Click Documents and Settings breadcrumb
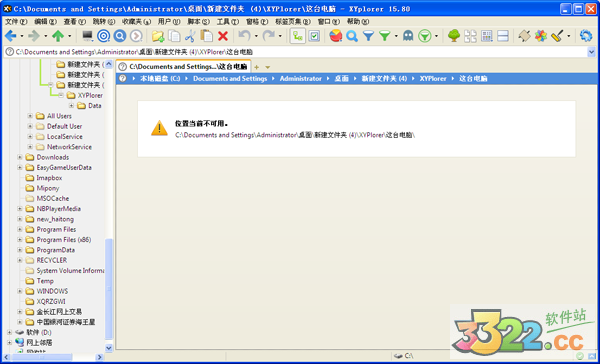Image resolution: width=600 pixels, height=364 pixels. pos(230,79)
